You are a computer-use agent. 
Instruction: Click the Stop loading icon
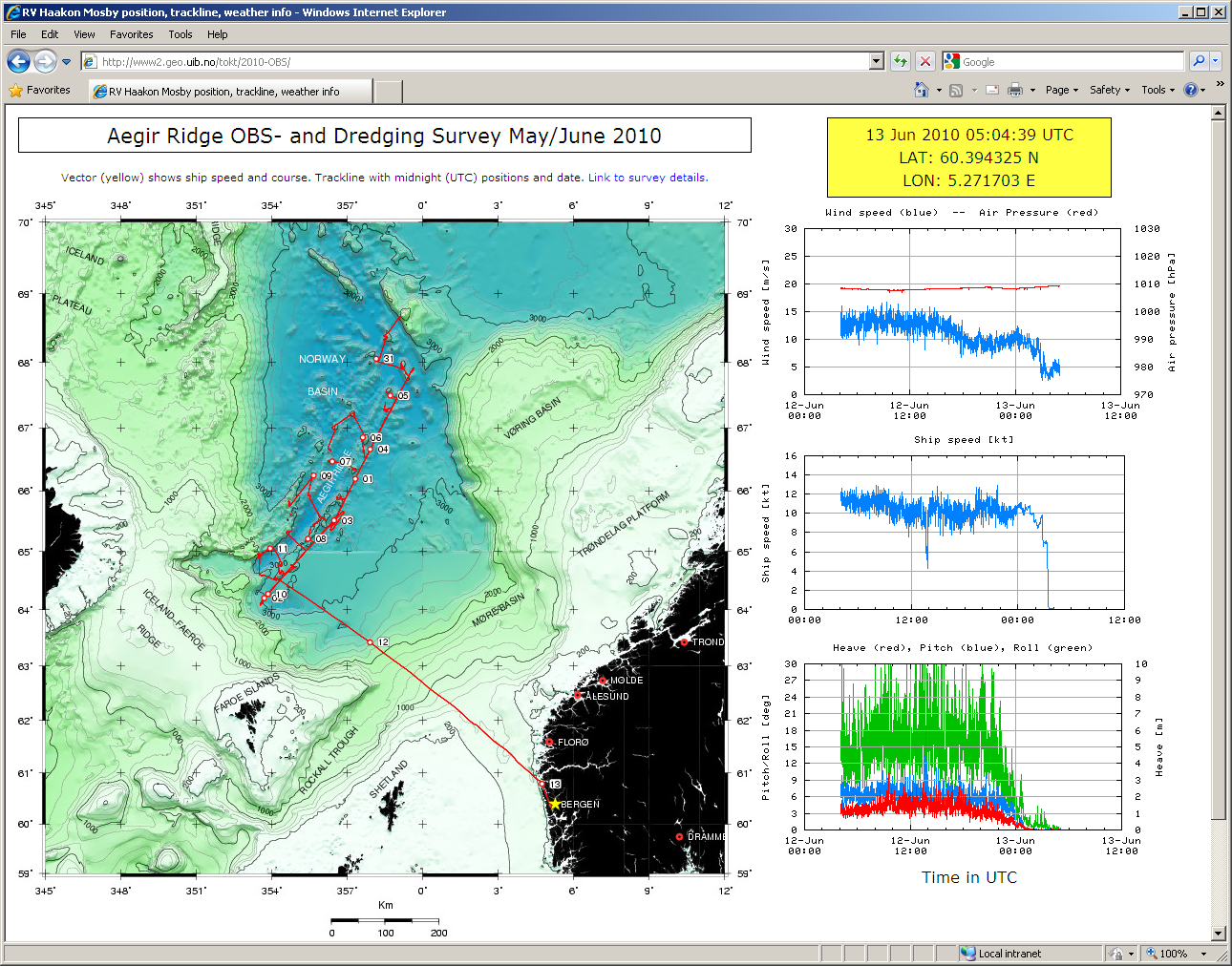pyautogui.click(x=924, y=61)
